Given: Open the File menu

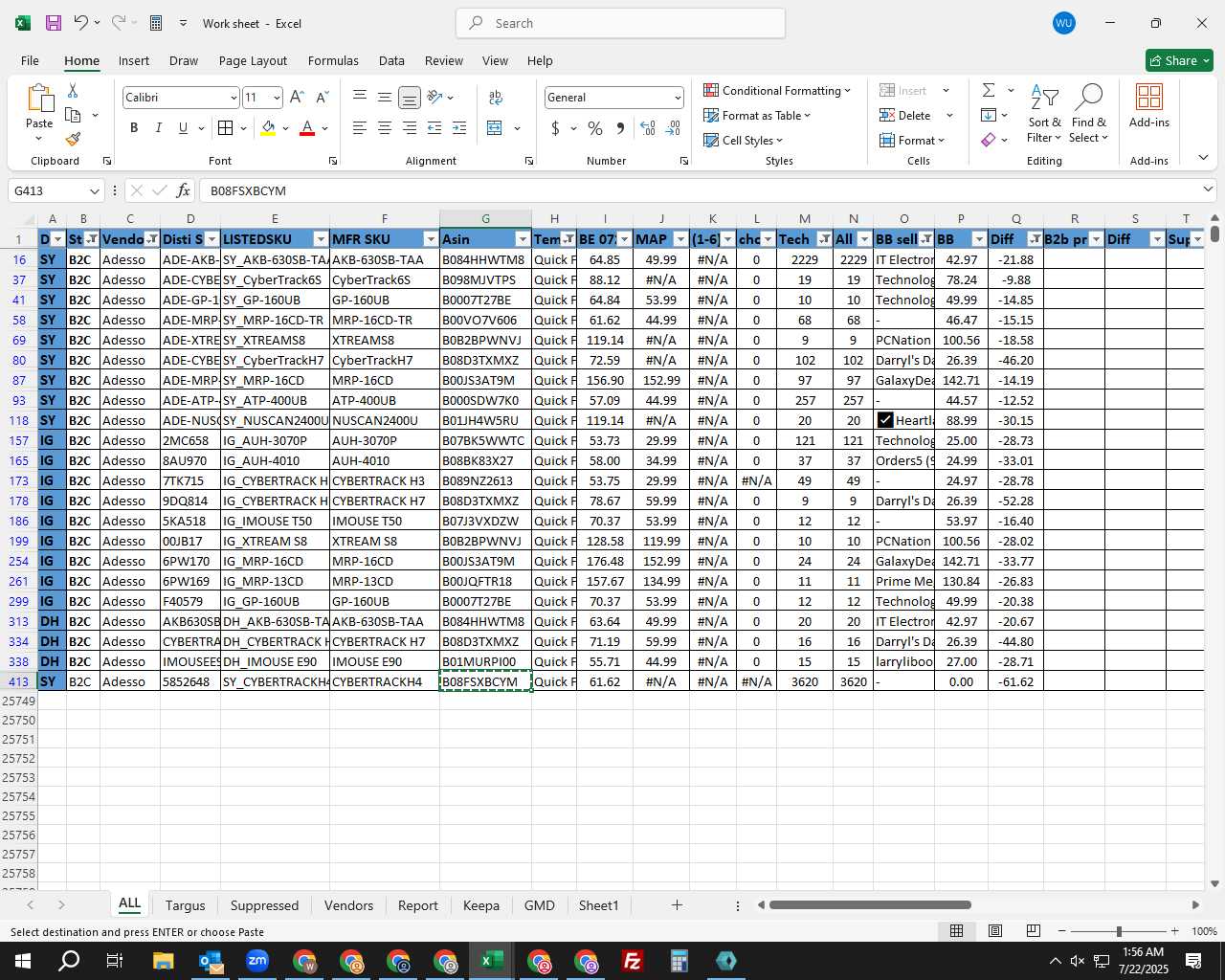Looking at the screenshot, I should click(x=30, y=60).
